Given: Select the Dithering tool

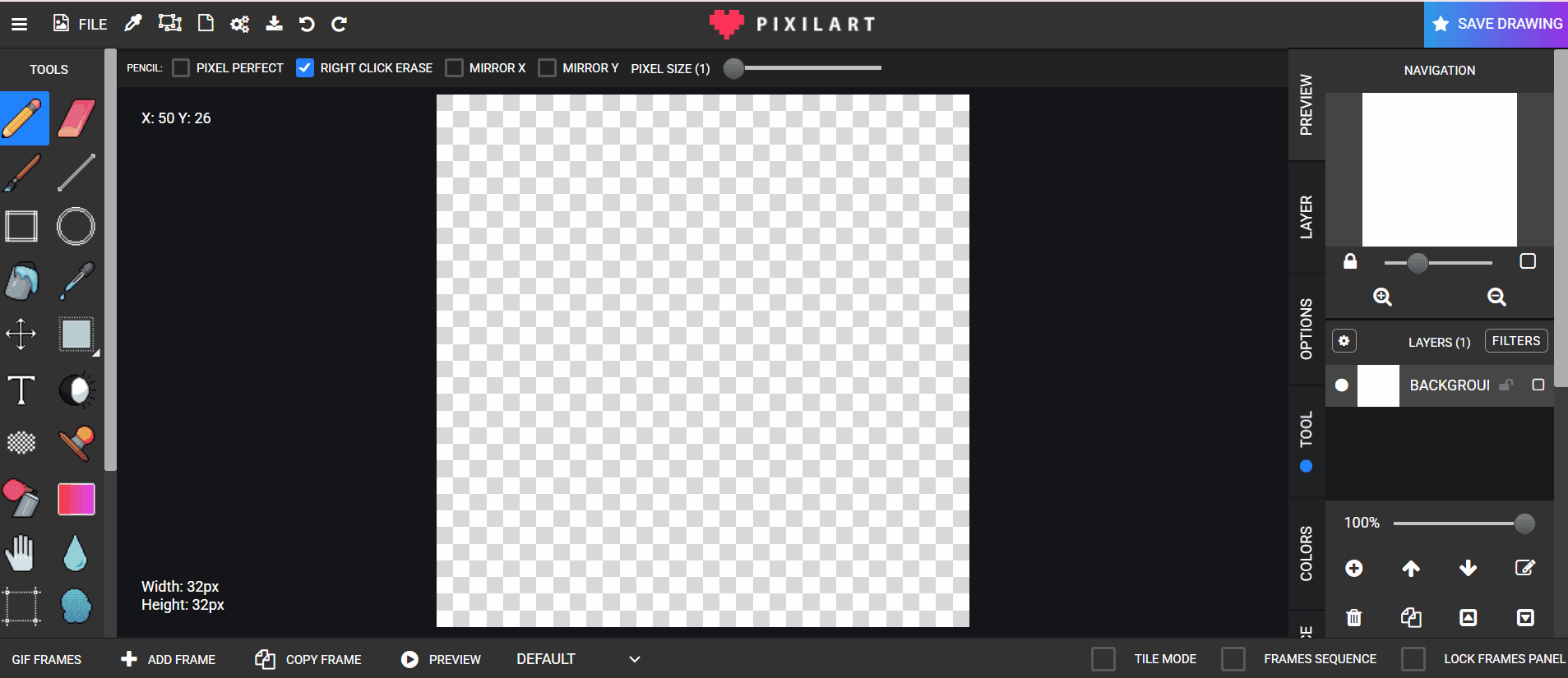Looking at the screenshot, I should pos(21,443).
